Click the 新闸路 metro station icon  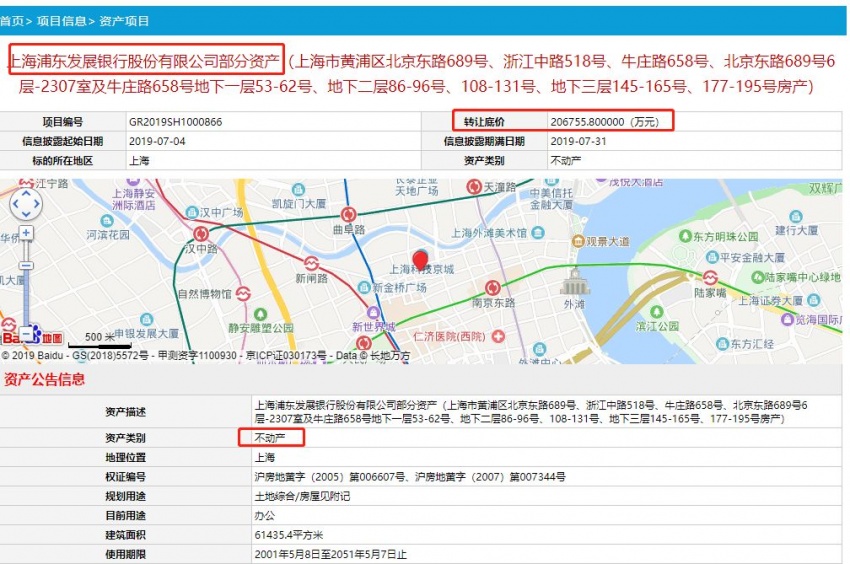pos(311,263)
